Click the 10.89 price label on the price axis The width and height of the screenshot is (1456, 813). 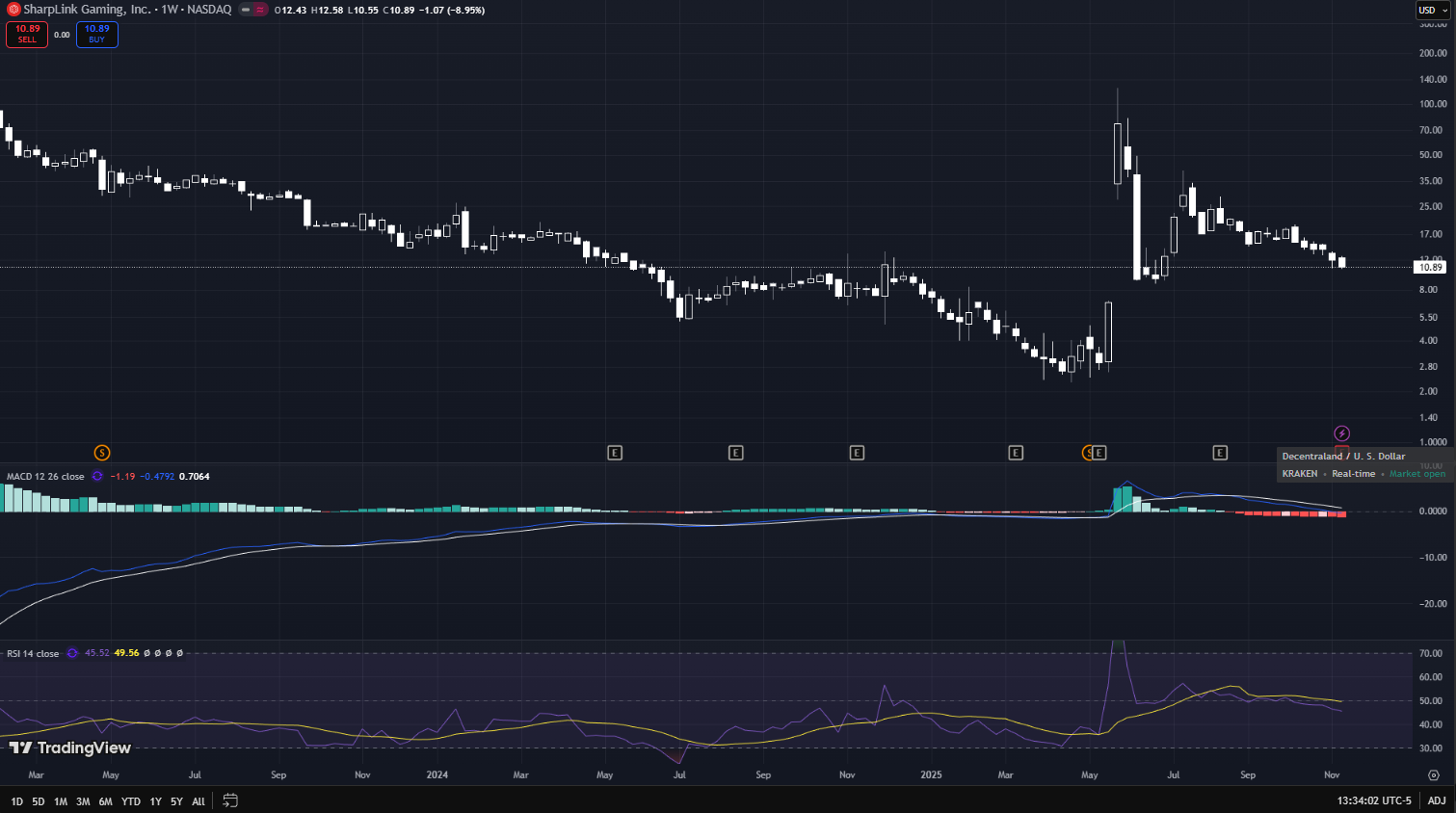pyautogui.click(x=1430, y=267)
